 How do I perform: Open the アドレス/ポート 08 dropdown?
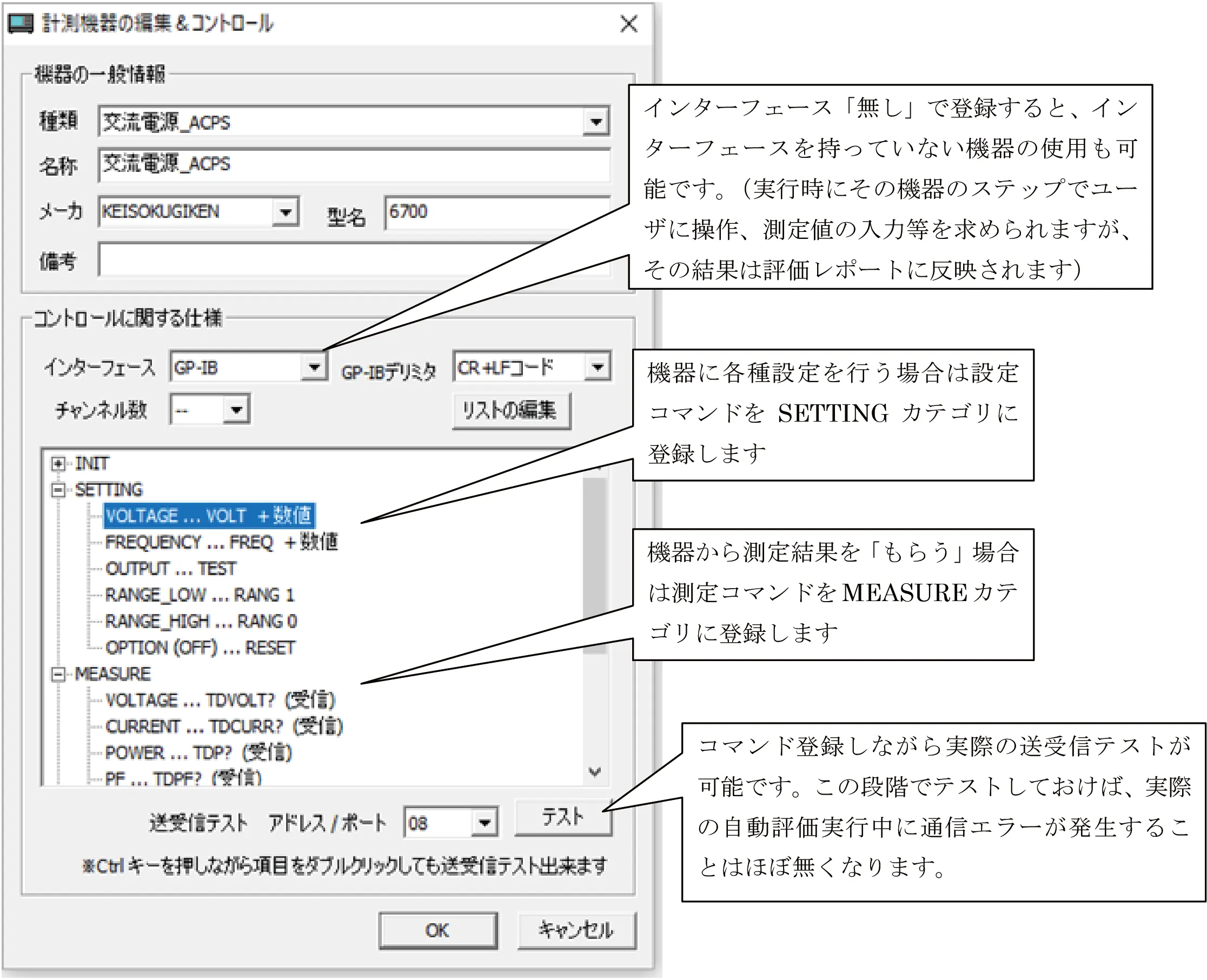point(484,823)
